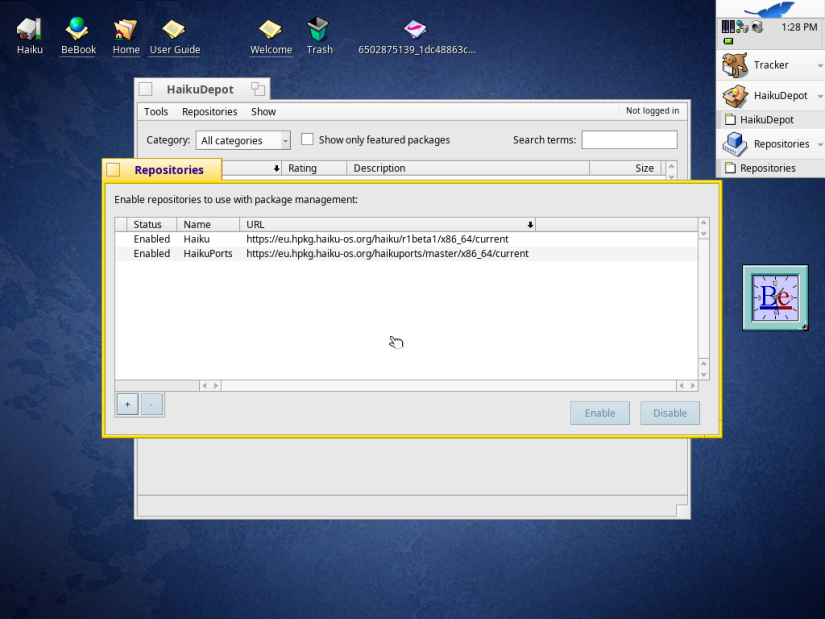Sort packages by Rating column header
This screenshot has width=825, height=619.
pos(314,168)
